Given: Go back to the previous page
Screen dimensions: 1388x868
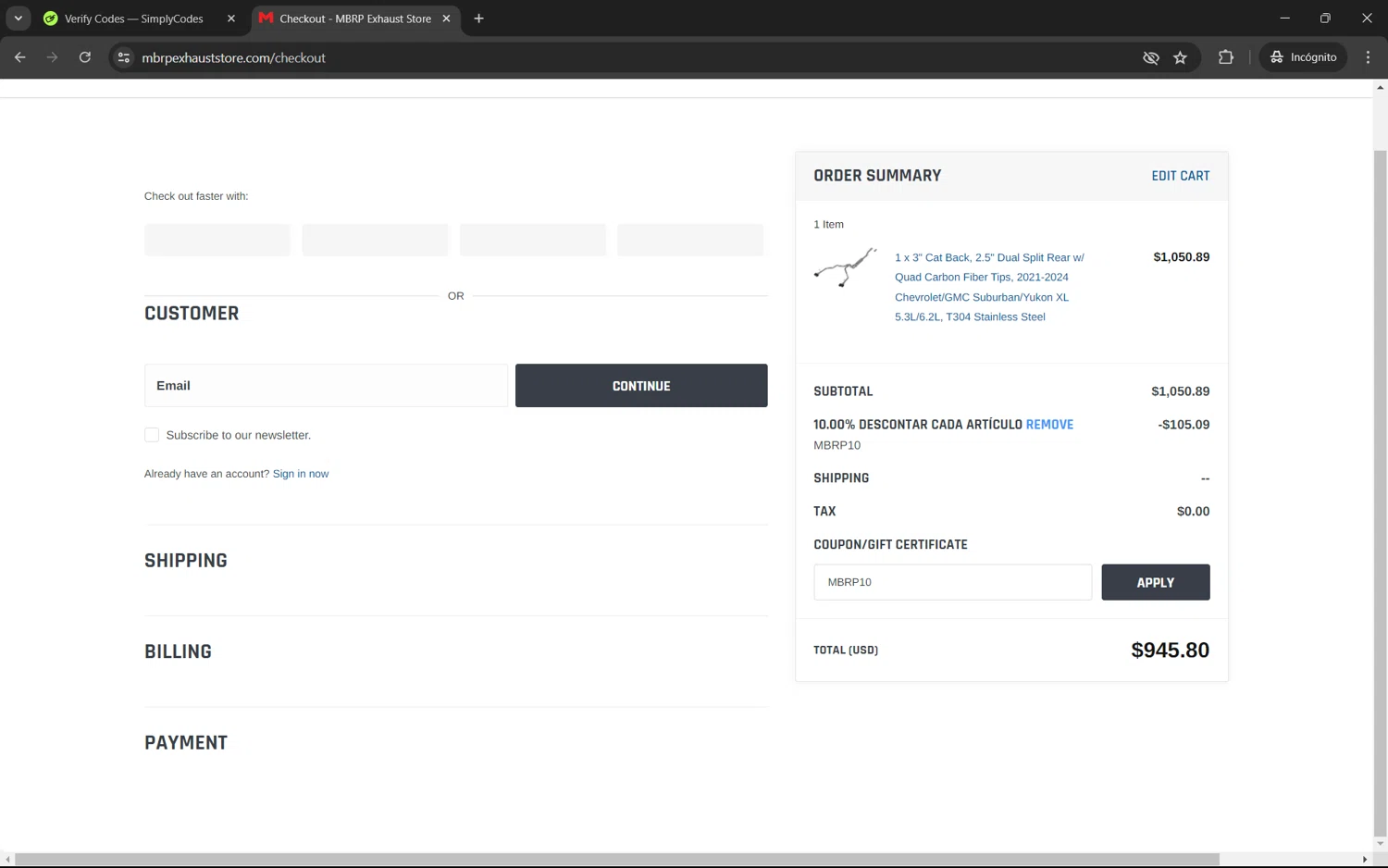Looking at the screenshot, I should [19, 57].
